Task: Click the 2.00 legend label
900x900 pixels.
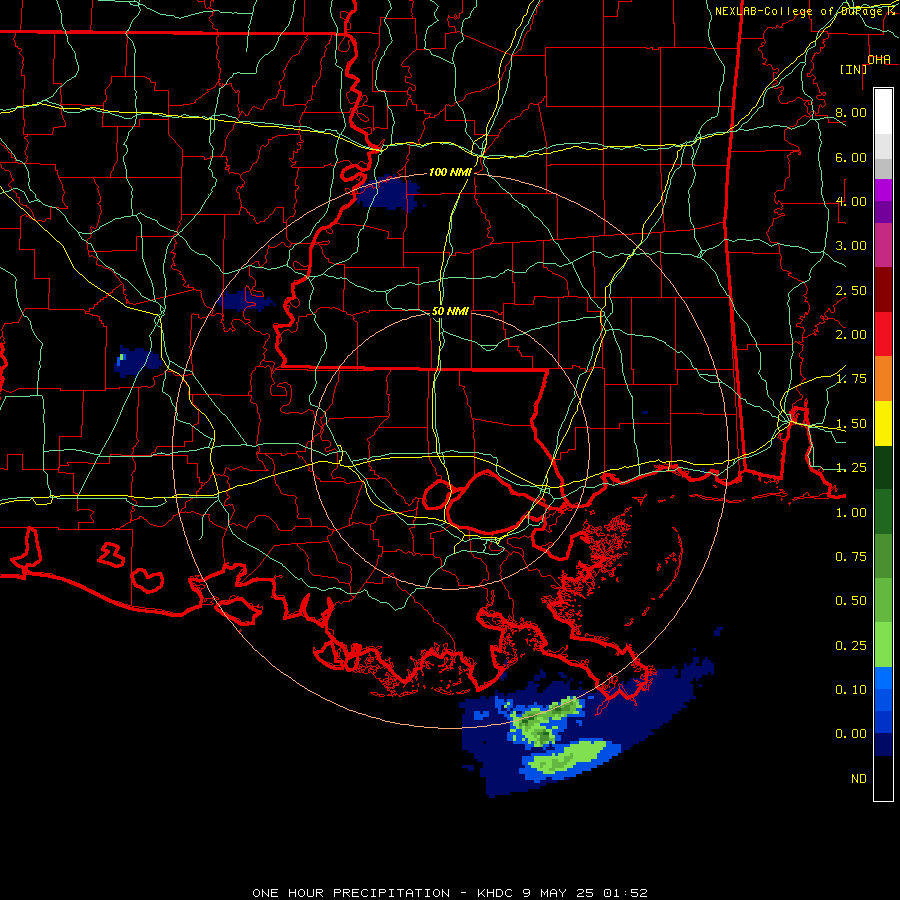Action: click(x=851, y=335)
